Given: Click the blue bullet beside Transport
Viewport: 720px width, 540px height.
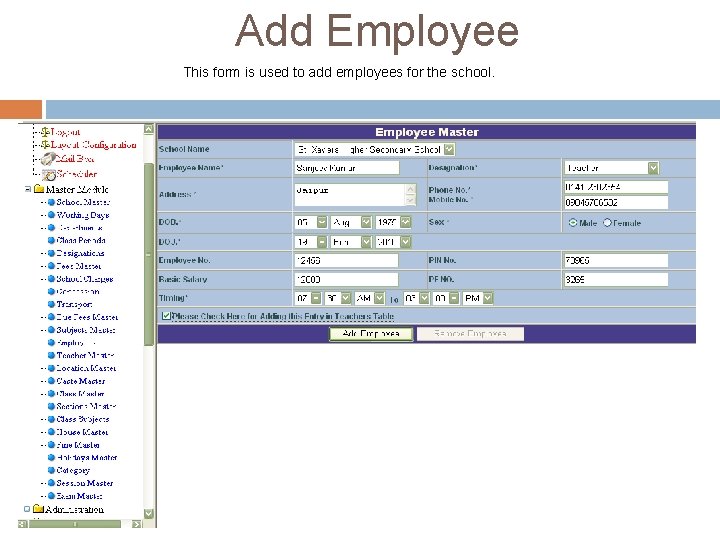Looking at the screenshot, I should (51, 304).
